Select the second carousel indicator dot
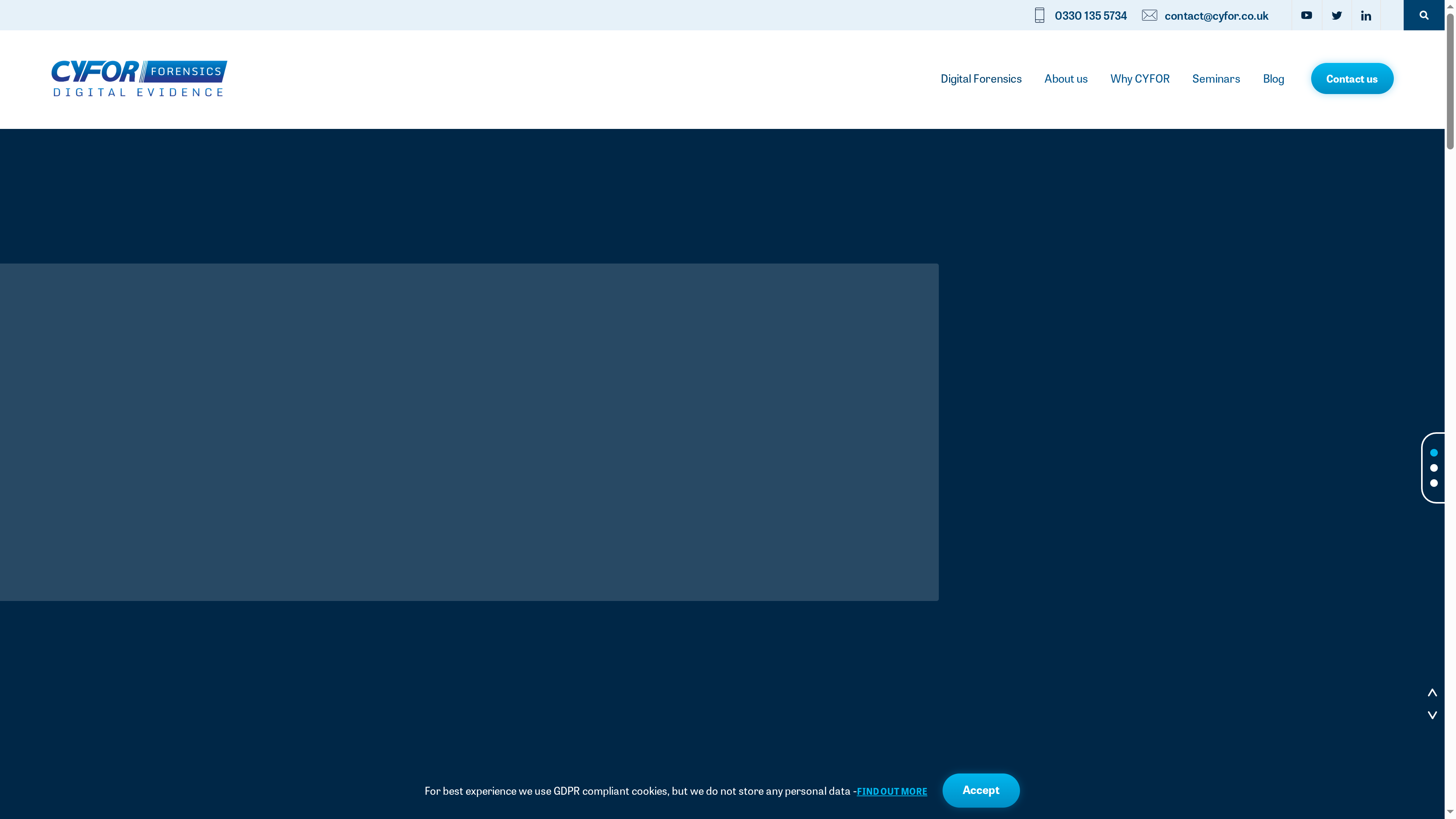This screenshot has width=1456, height=819. tap(1434, 468)
